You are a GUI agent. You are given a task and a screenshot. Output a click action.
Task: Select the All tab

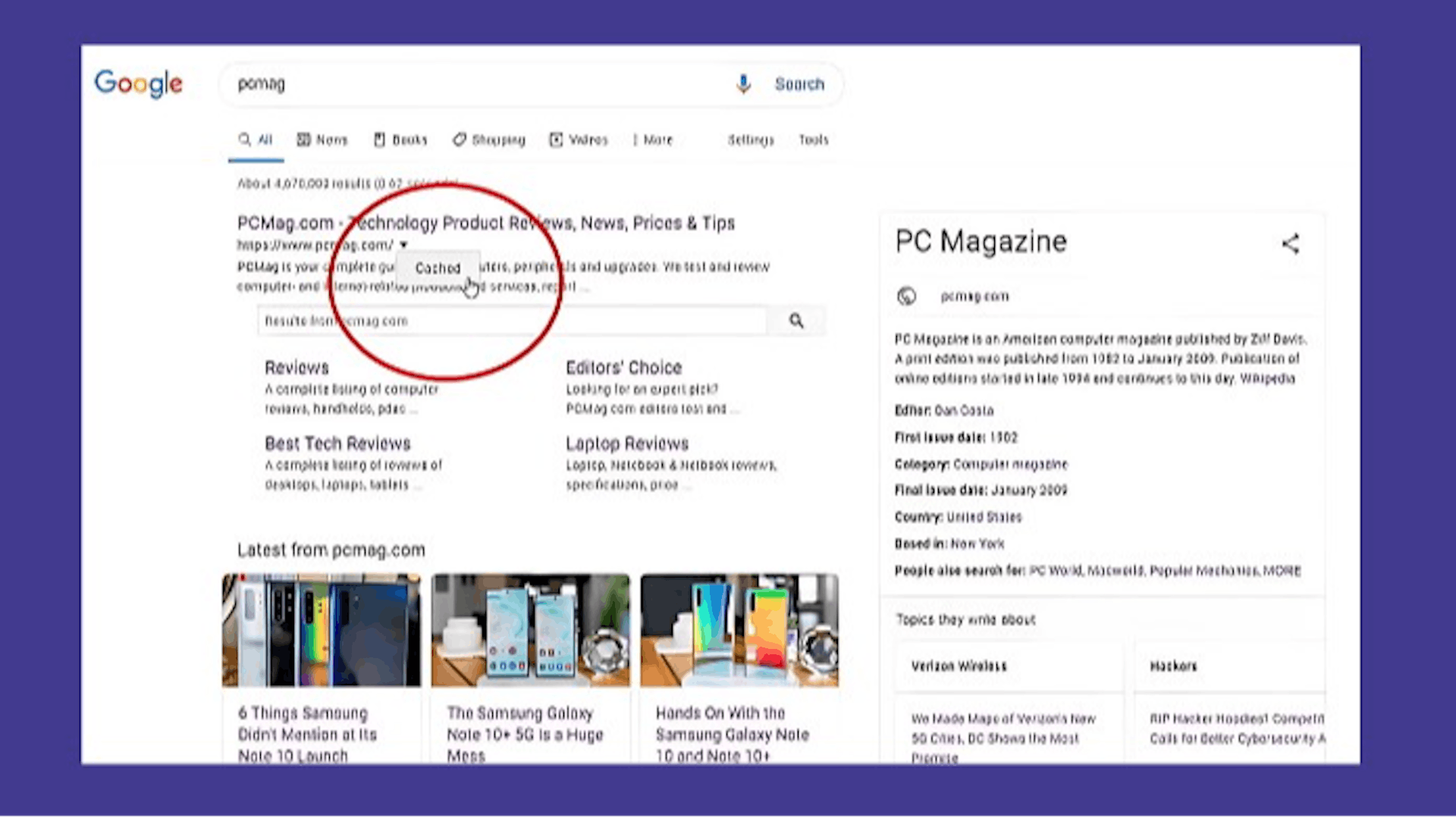[x=256, y=140]
